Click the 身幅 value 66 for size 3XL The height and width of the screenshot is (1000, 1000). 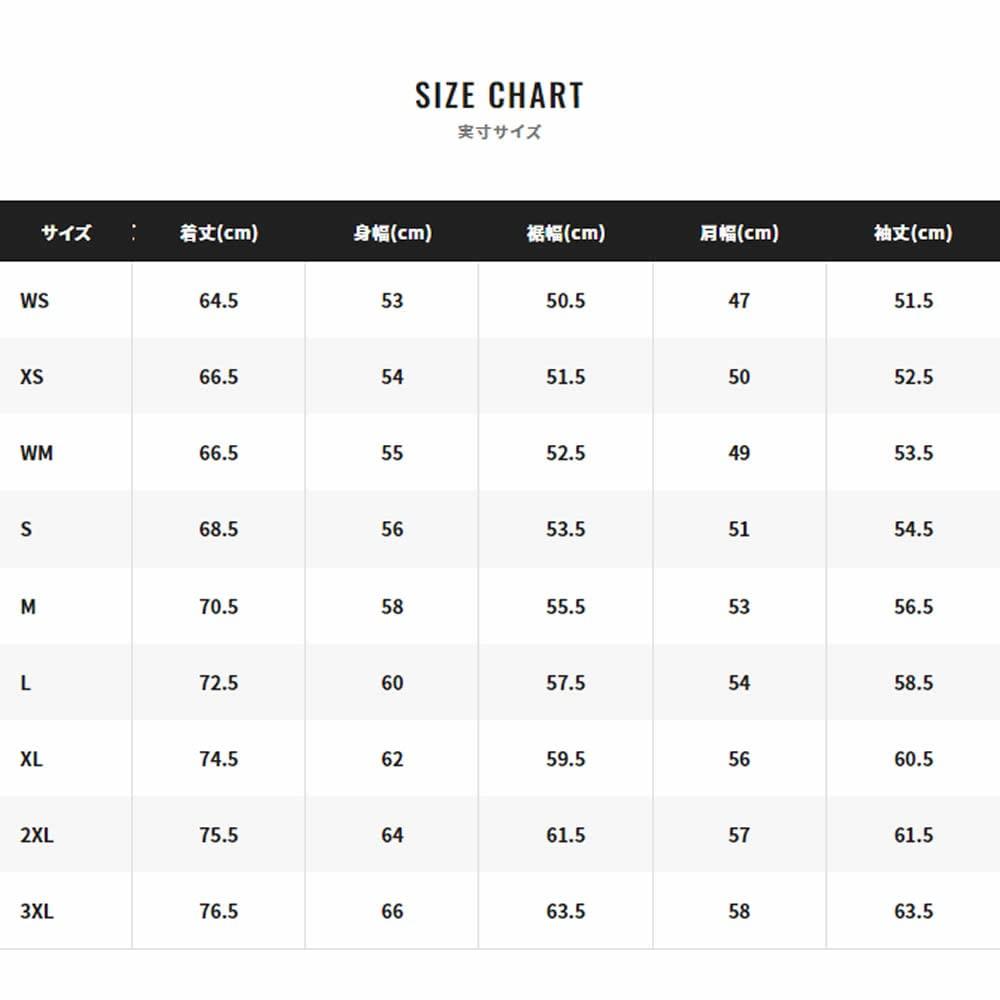click(392, 911)
